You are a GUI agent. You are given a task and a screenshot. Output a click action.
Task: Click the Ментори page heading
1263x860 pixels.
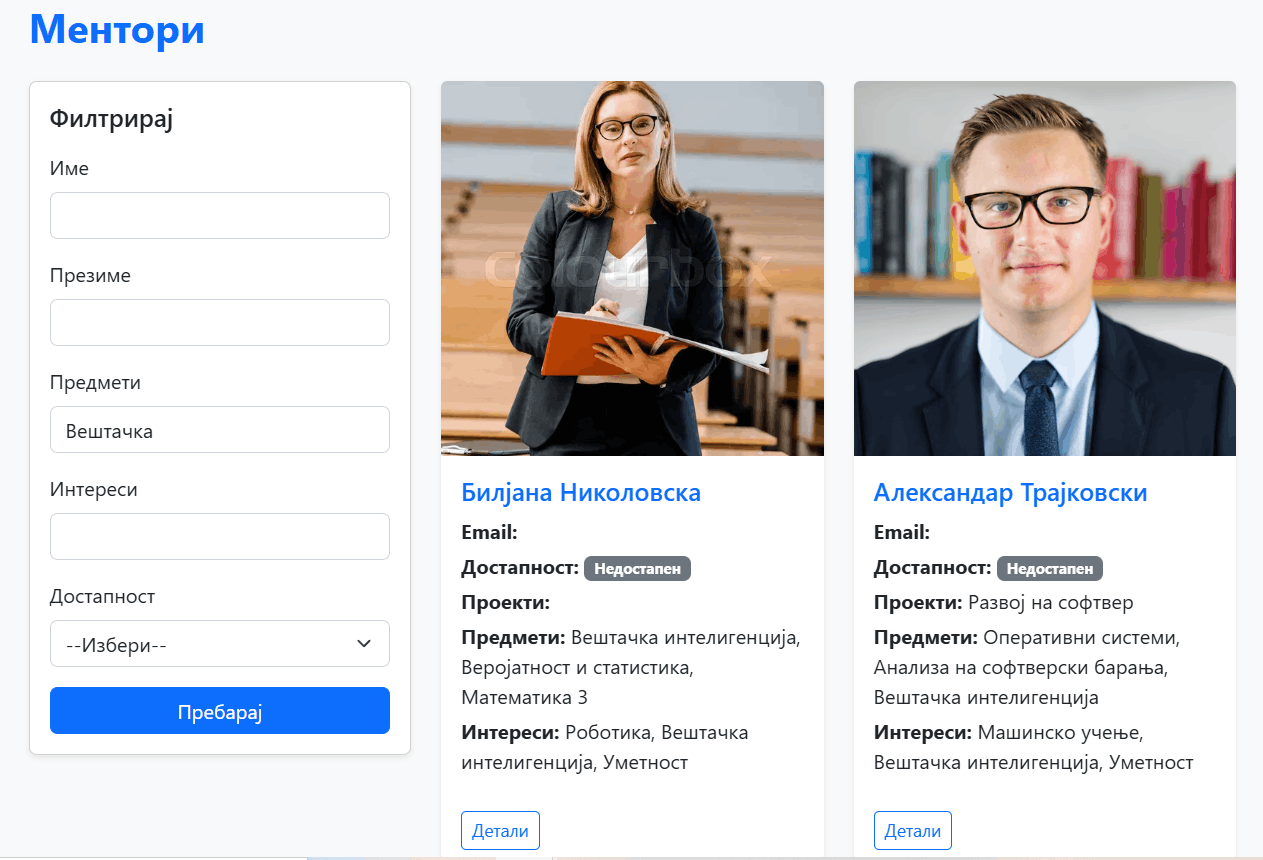[x=117, y=28]
